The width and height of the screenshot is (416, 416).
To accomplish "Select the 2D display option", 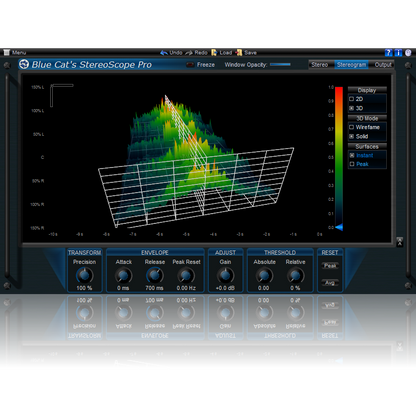I will click(356, 99).
